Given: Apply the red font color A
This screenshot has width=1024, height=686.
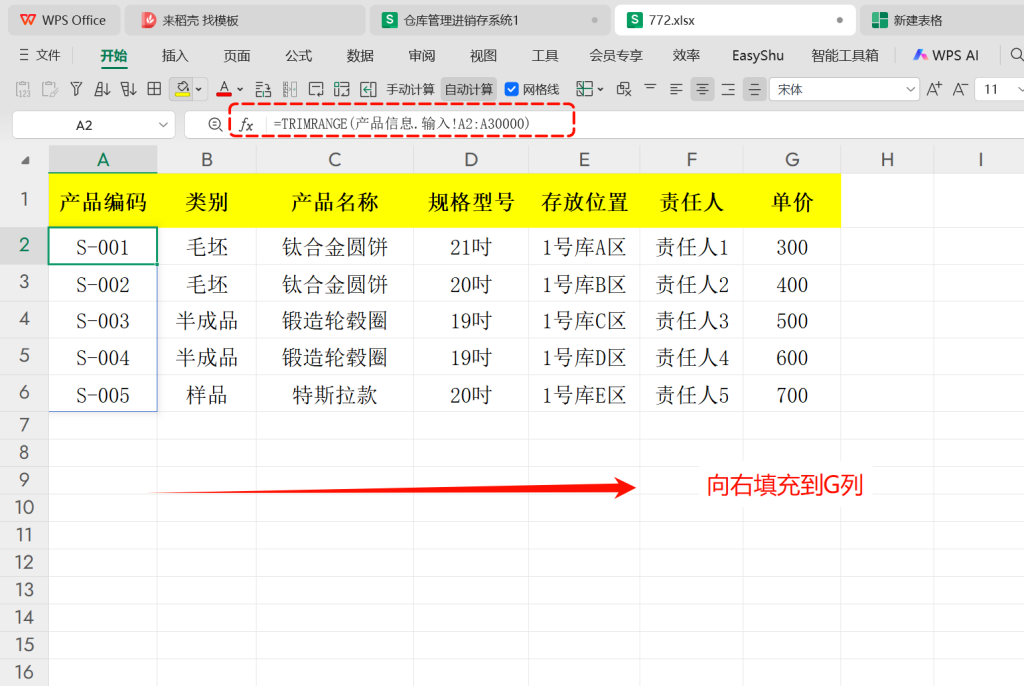Looking at the screenshot, I should pyautogui.click(x=224, y=90).
